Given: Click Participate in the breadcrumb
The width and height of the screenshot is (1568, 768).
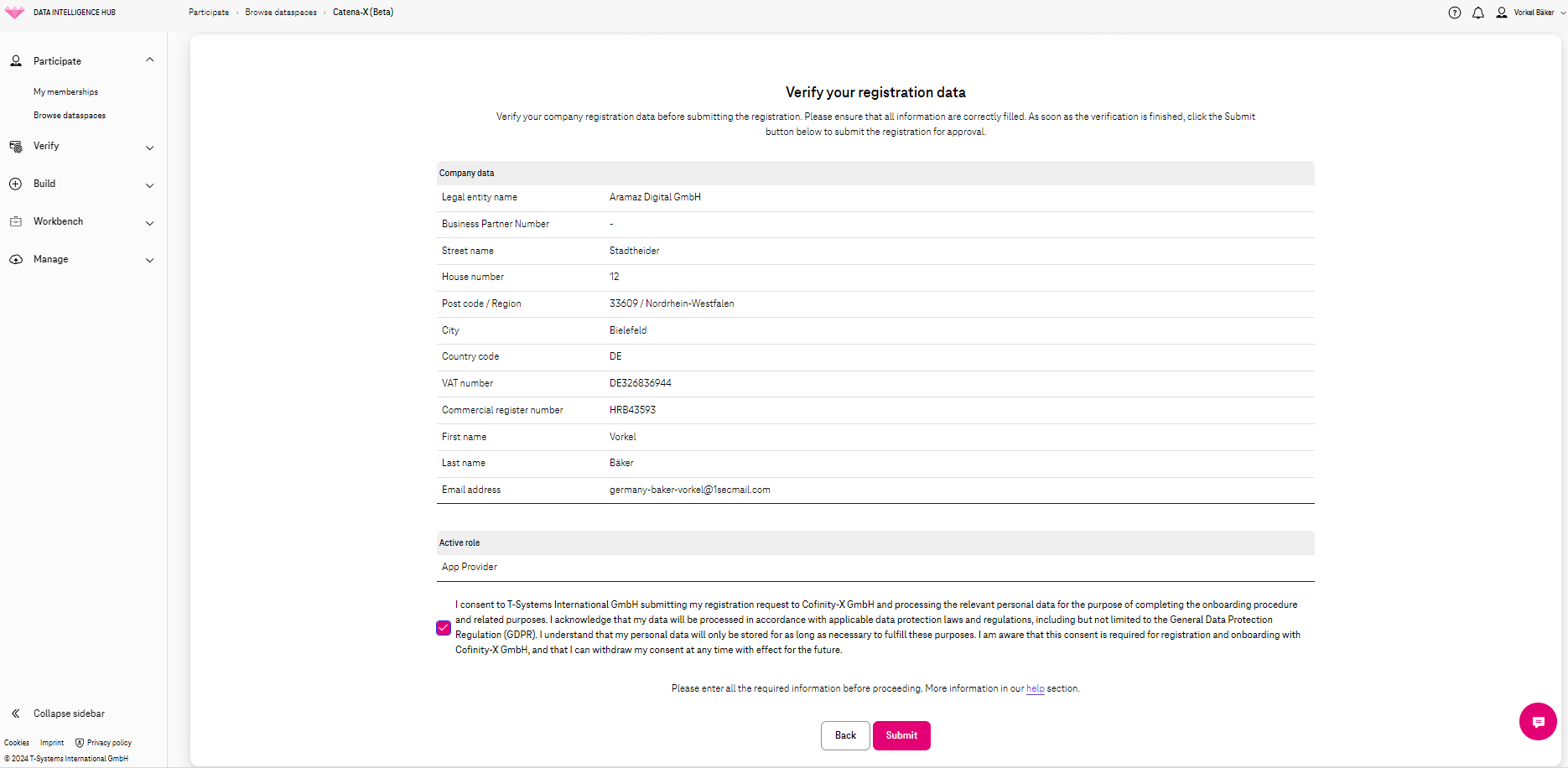Looking at the screenshot, I should click(x=209, y=13).
